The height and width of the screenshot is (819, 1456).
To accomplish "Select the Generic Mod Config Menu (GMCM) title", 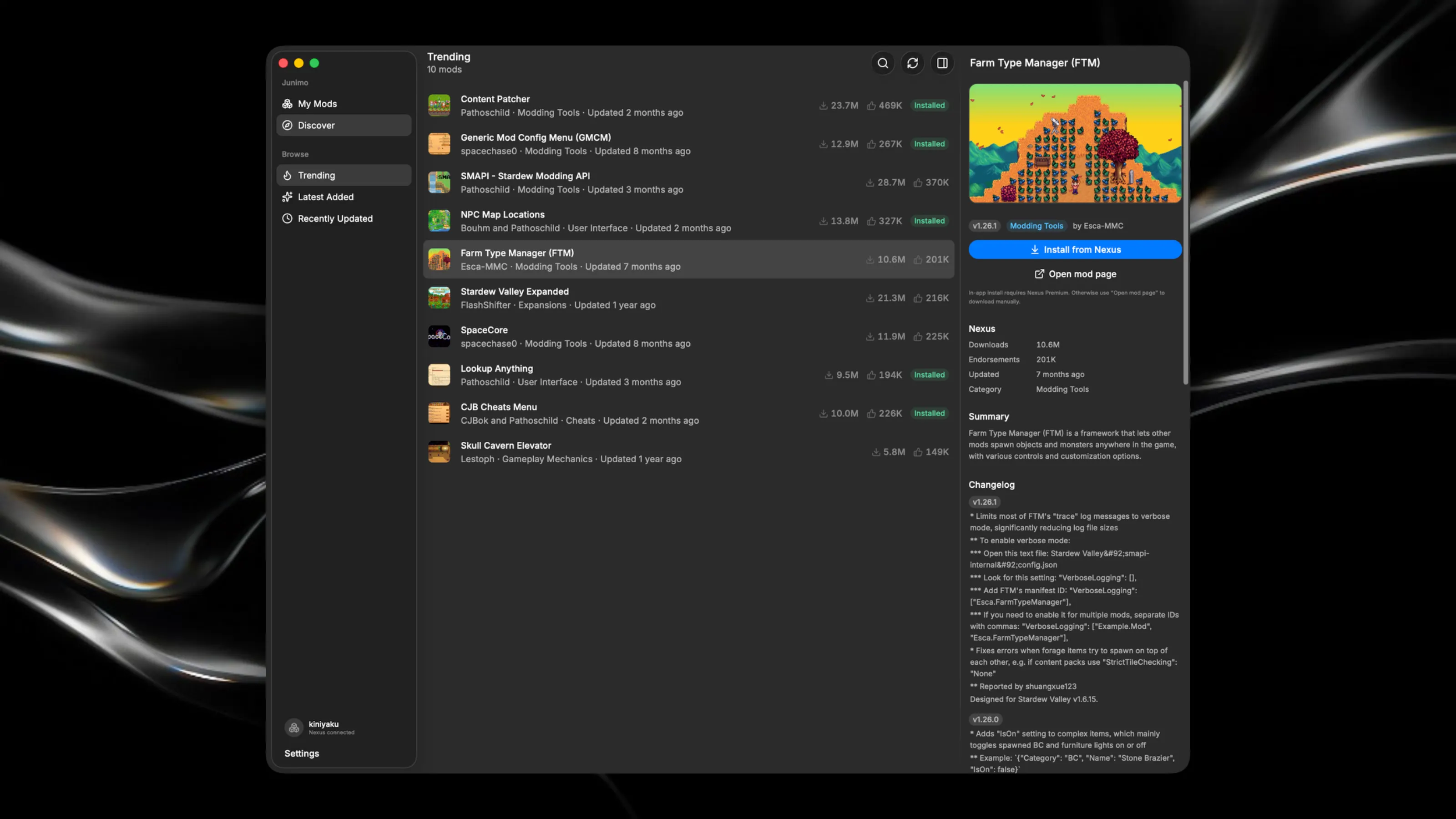I will (536, 137).
